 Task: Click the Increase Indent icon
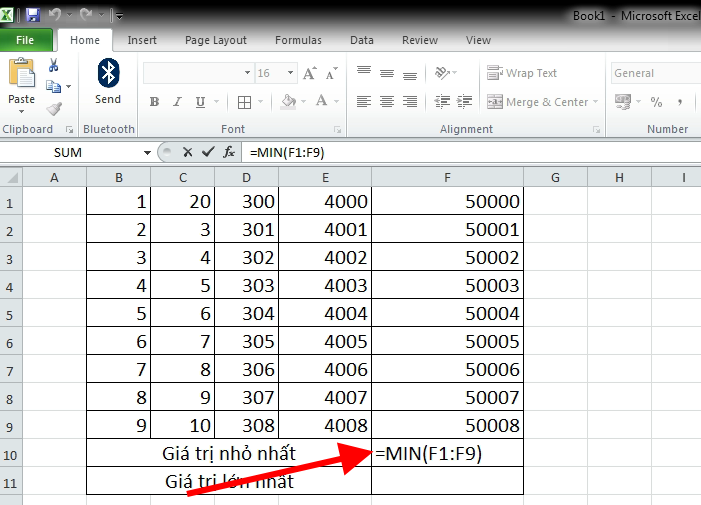(464, 102)
